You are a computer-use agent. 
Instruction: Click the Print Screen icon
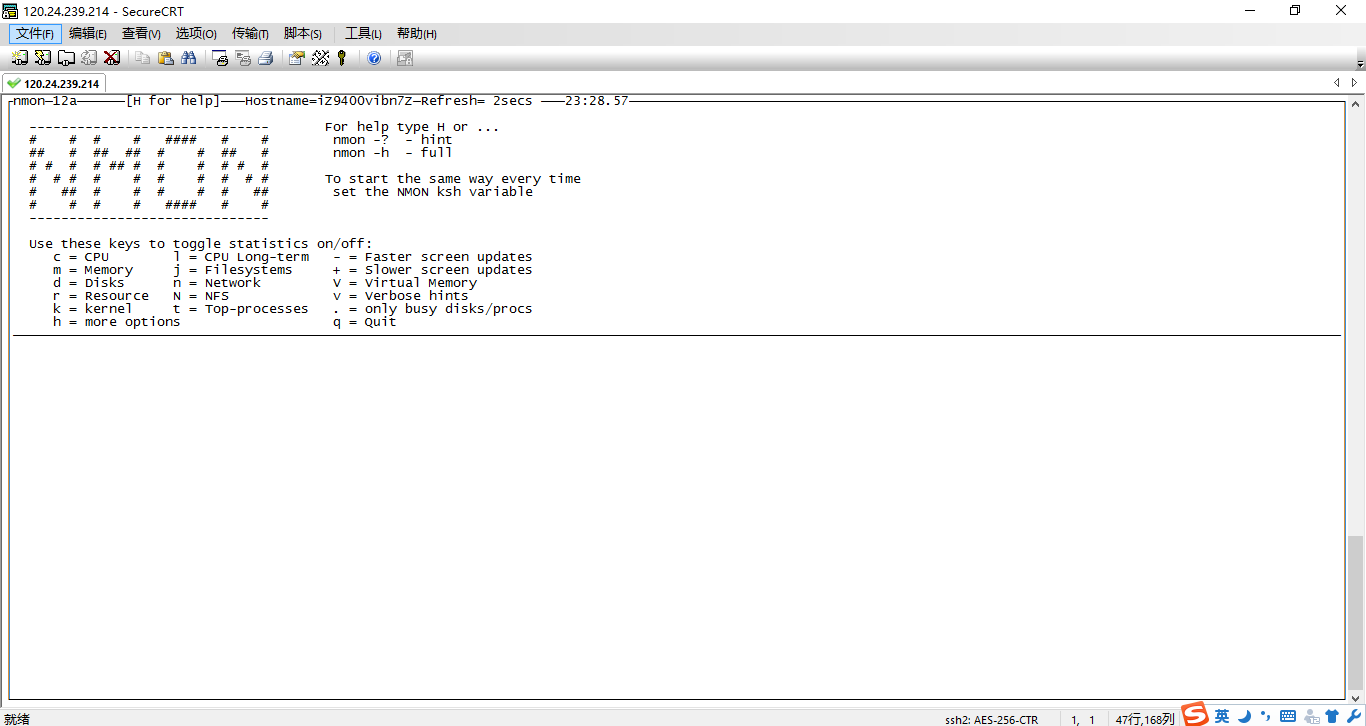(x=220, y=58)
